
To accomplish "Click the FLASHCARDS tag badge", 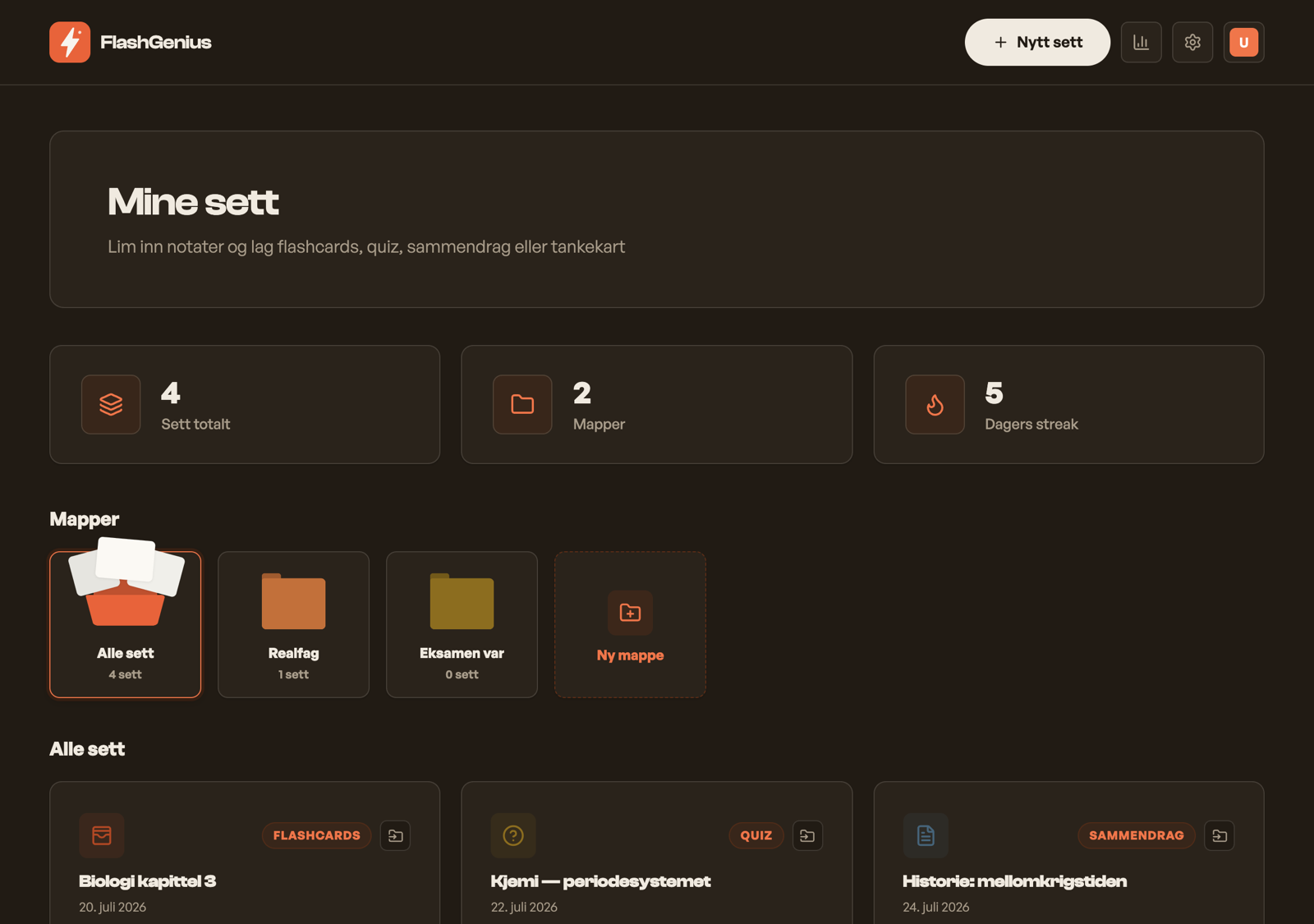I will point(316,835).
